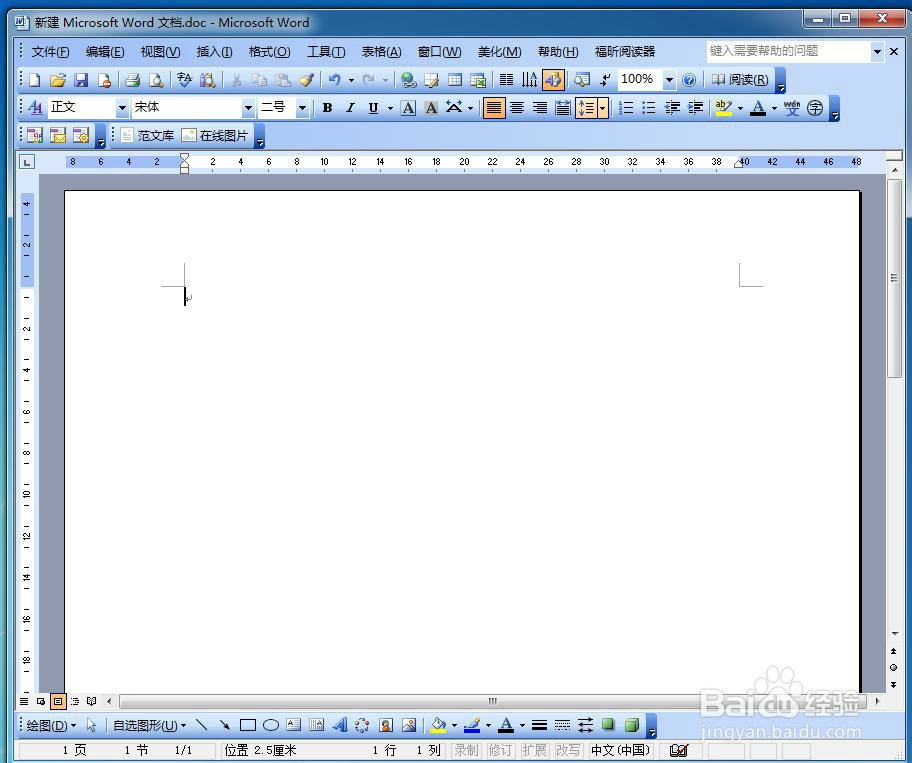The height and width of the screenshot is (763, 912).
Task: Expand the font dropdown showing 宋体
Action: [x=248, y=108]
